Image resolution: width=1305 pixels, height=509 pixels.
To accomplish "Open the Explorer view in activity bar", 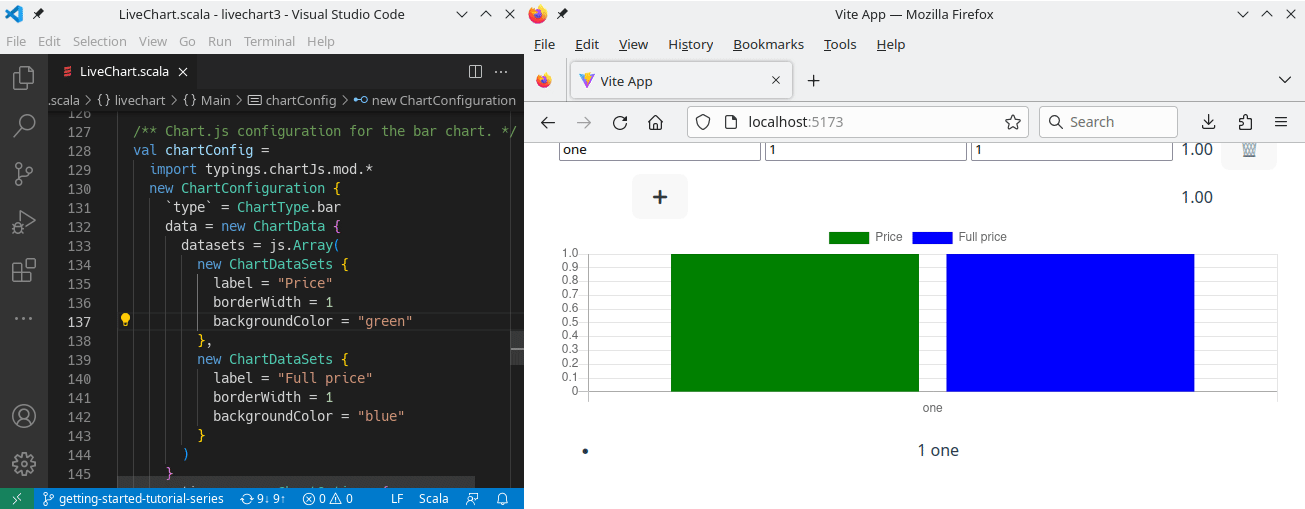I will (24, 79).
